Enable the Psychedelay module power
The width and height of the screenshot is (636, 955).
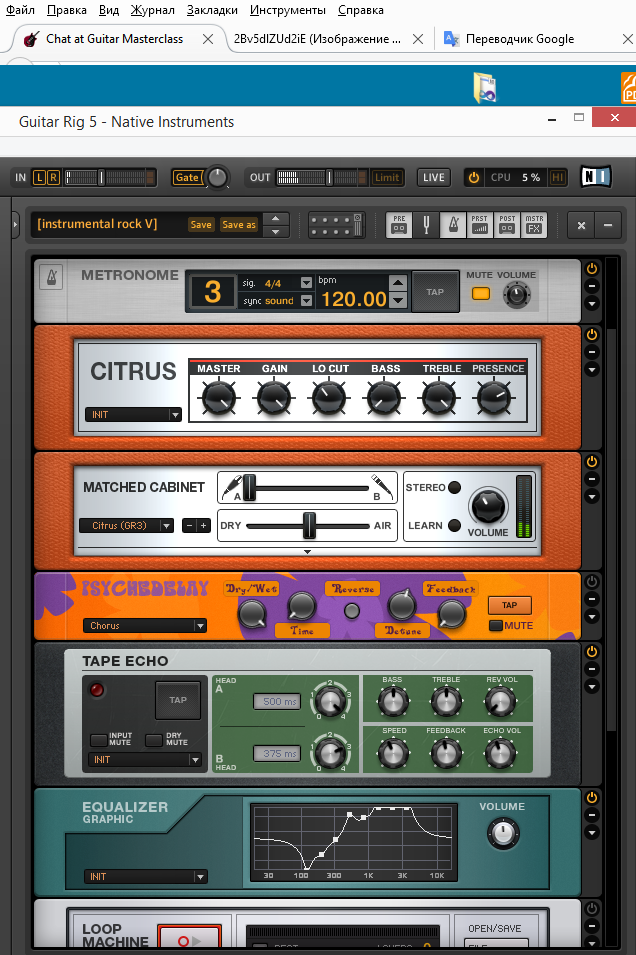(x=592, y=582)
